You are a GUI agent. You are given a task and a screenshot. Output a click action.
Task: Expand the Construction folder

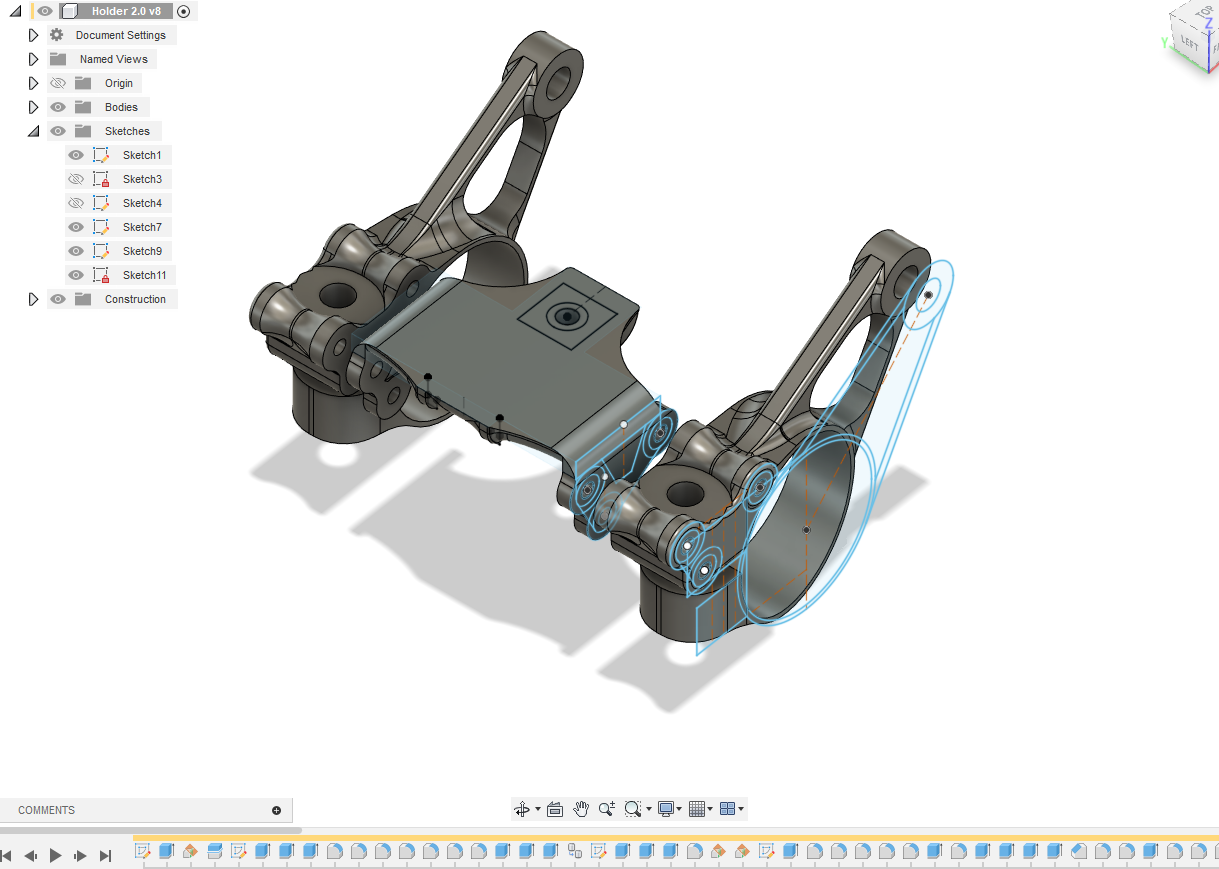pos(33,299)
